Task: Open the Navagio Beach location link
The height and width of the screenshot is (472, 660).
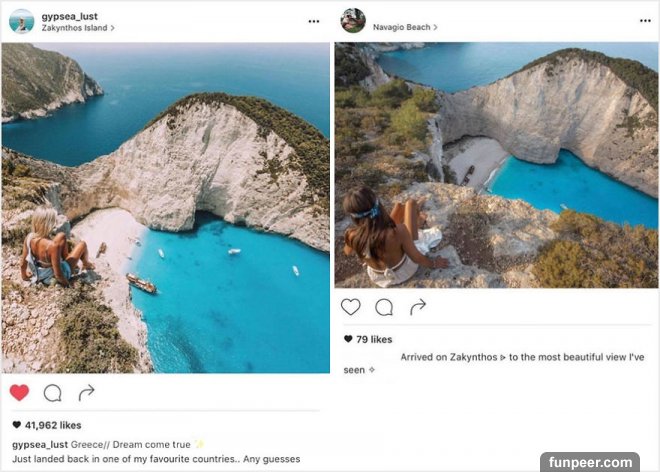Action: tap(404, 27)
